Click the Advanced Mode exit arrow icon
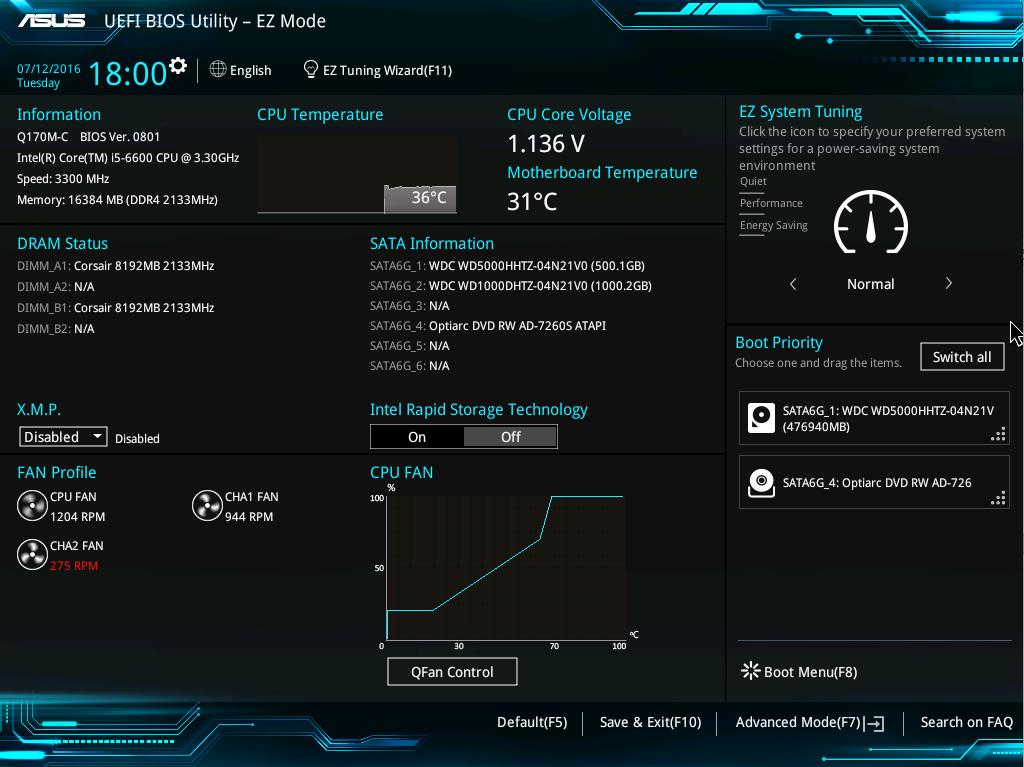 [874, 723]
